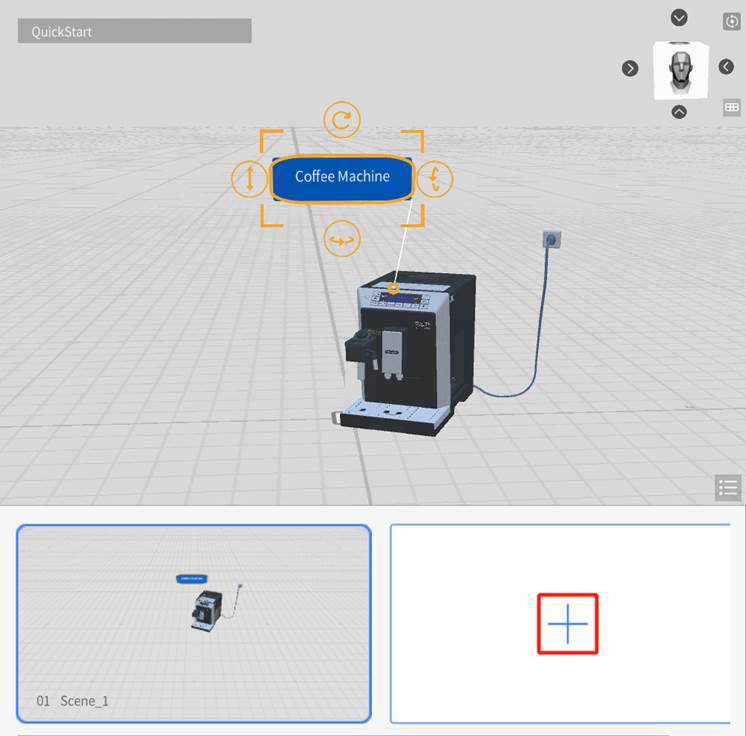Click the tilt rotation handle right of label
Viewport: 746px width, 736px height.
pos(435,179)
